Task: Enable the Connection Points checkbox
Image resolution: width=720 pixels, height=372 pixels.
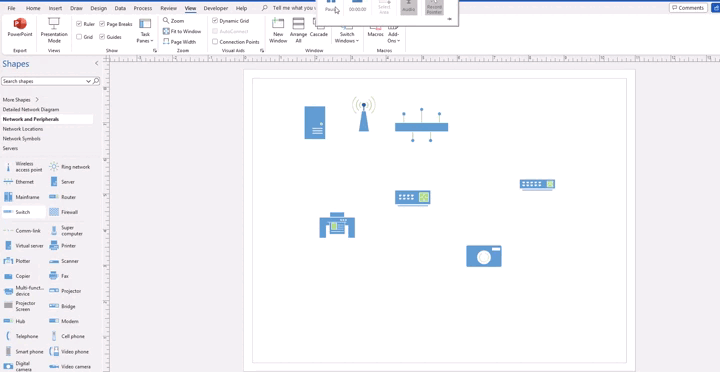Action: point(215,42)
